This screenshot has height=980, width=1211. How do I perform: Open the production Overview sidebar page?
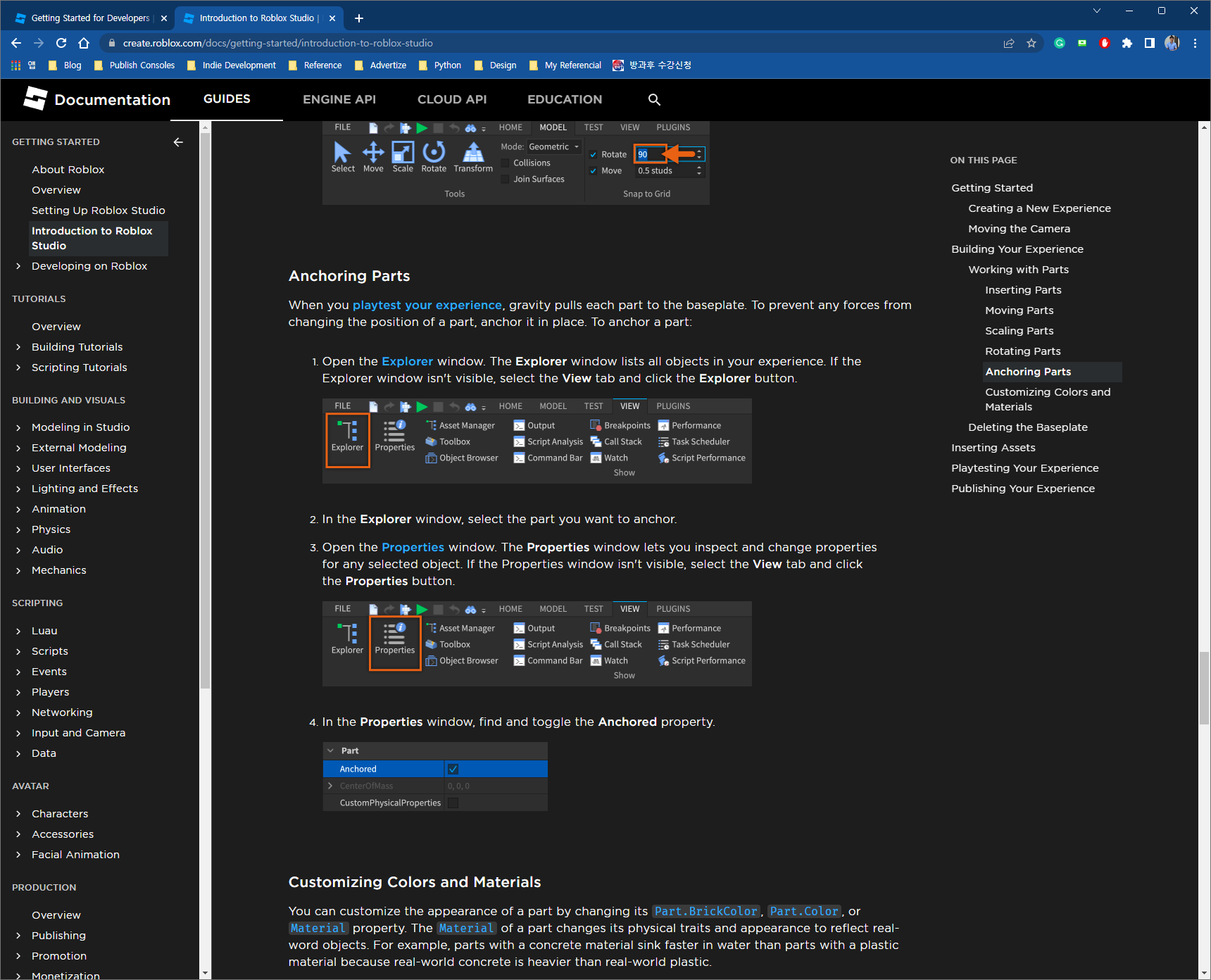pyautogui.click(x=56, y=915)
